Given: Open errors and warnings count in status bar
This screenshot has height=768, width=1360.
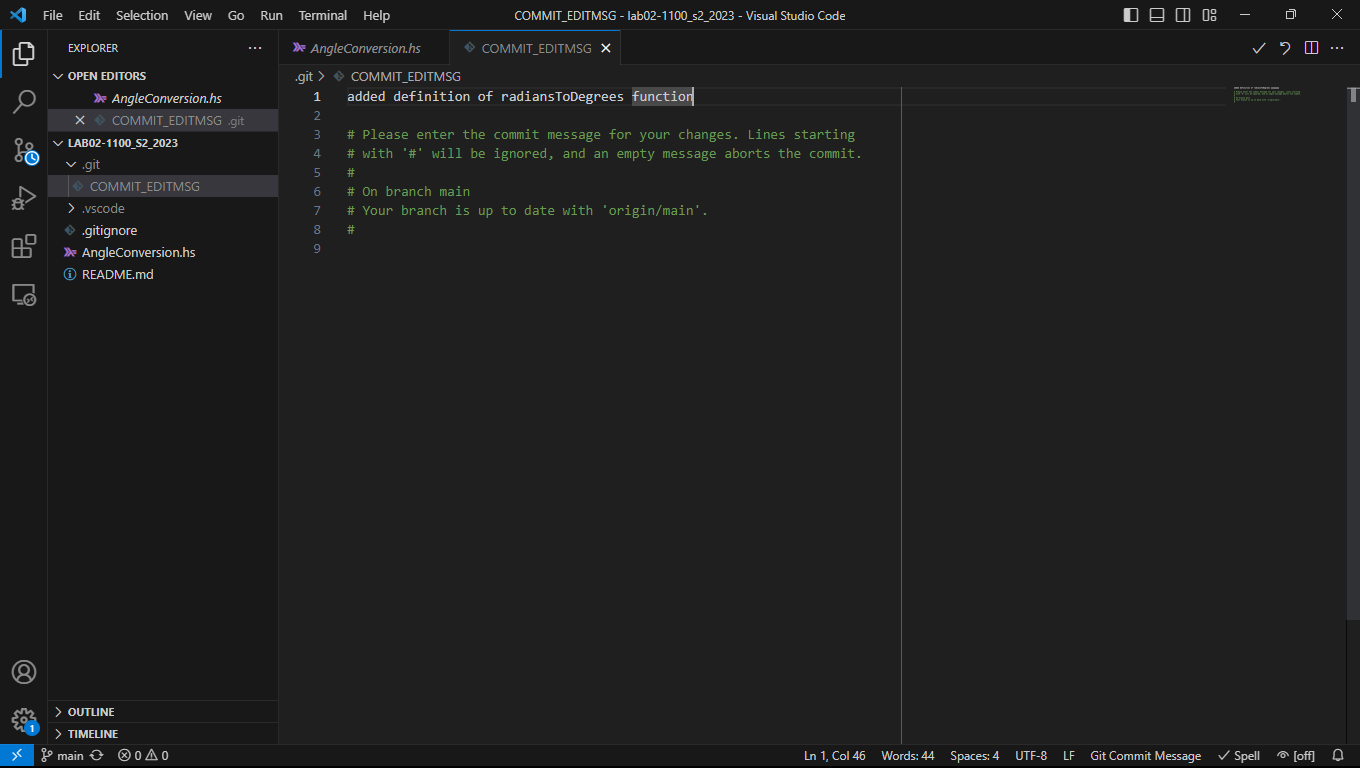Looking at the screenshot, I should pyautogui.click(x=143, y=756).
